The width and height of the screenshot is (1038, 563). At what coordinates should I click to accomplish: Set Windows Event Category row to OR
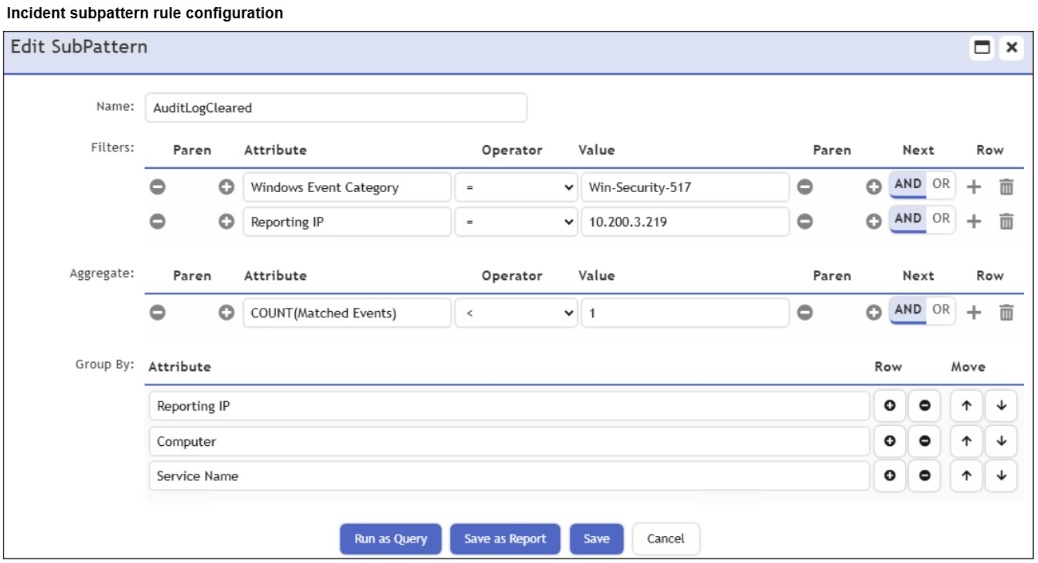pyautogui.click(x=941, y=185)
